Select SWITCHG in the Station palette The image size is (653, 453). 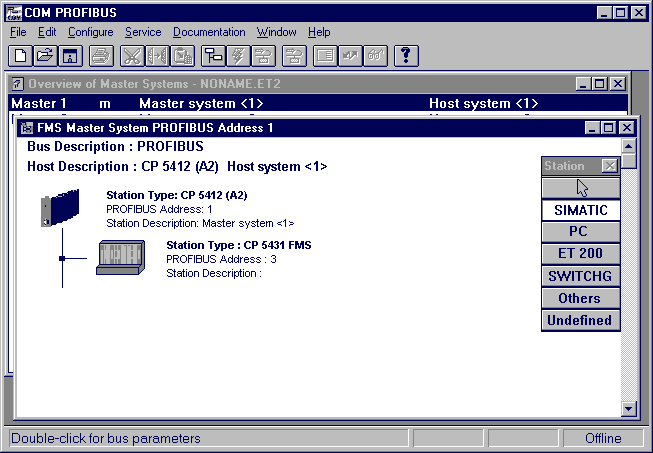click(x=581, y=276)
